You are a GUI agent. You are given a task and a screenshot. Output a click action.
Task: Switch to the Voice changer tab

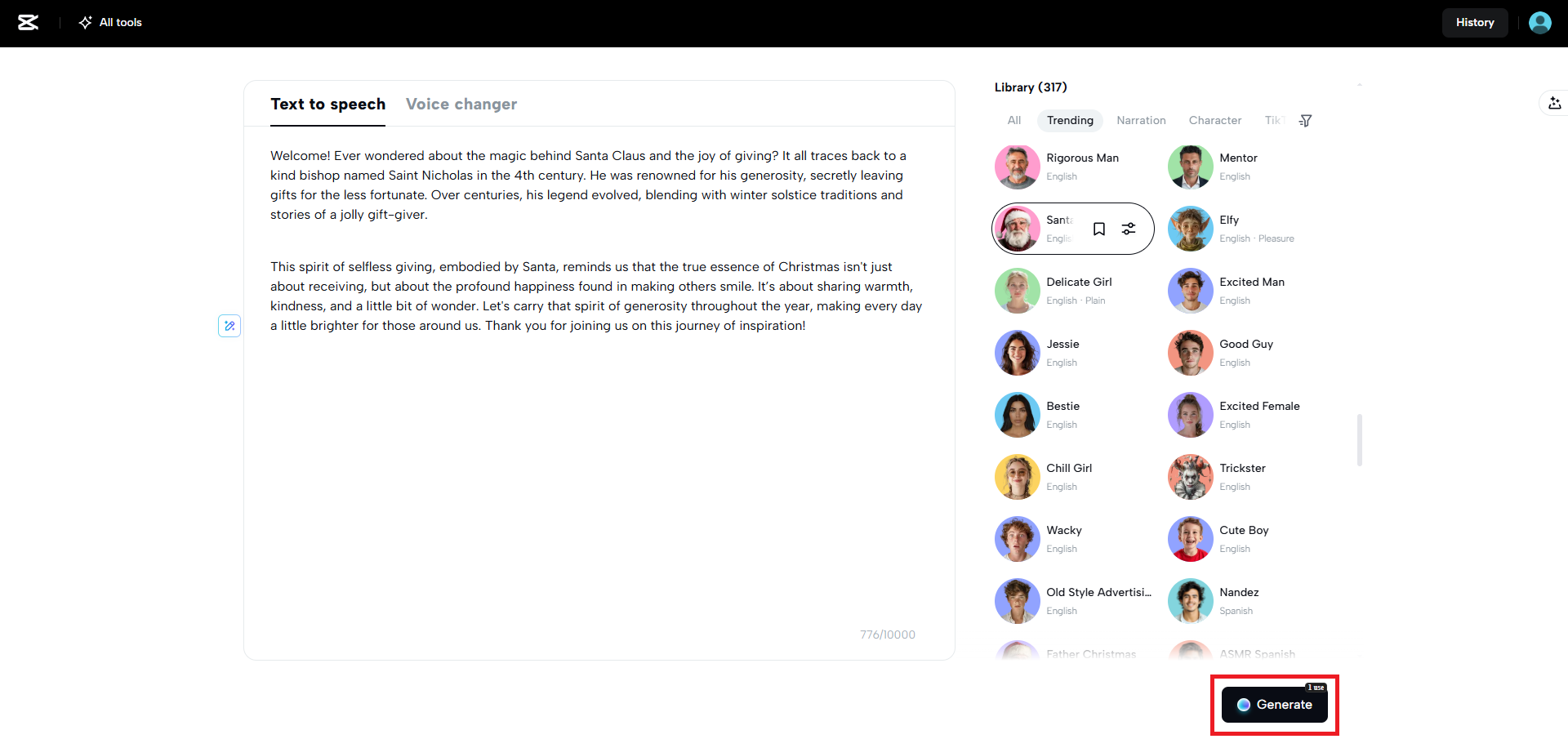pos(461,105)
